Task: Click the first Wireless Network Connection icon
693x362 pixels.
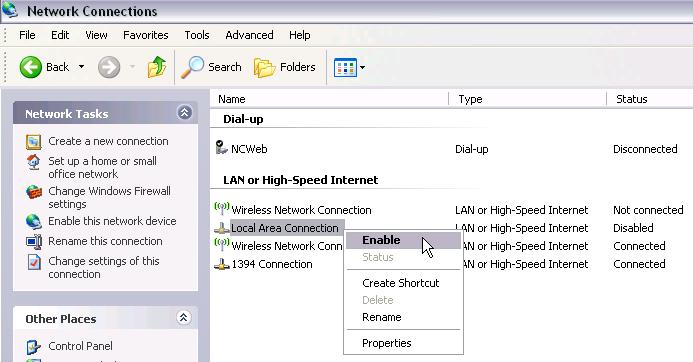Action: click(221, 208)
